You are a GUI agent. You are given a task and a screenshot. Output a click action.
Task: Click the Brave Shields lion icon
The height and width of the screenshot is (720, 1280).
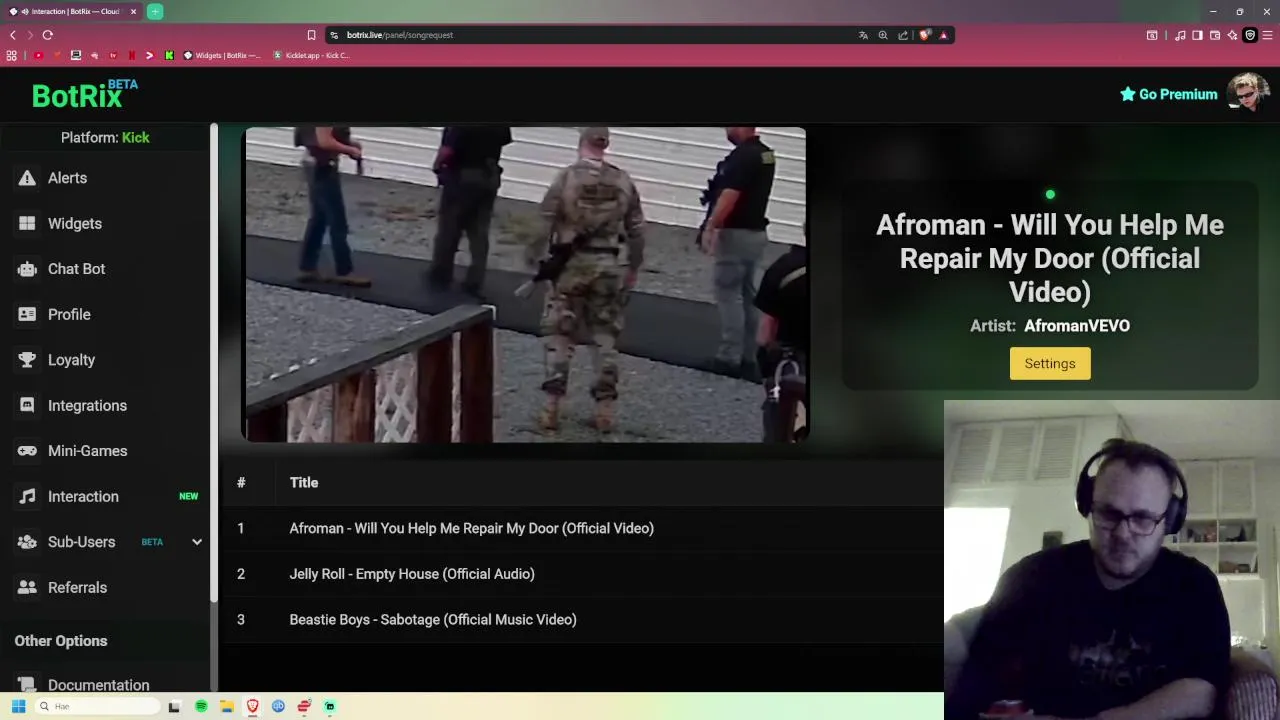click(x=925, y=35)
